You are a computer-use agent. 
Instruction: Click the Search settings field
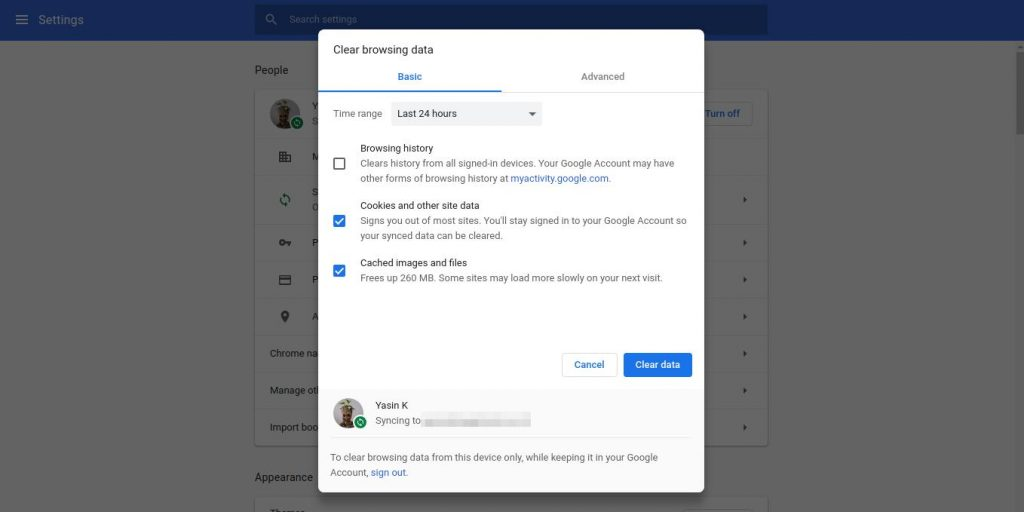click(x=511, y=20)
